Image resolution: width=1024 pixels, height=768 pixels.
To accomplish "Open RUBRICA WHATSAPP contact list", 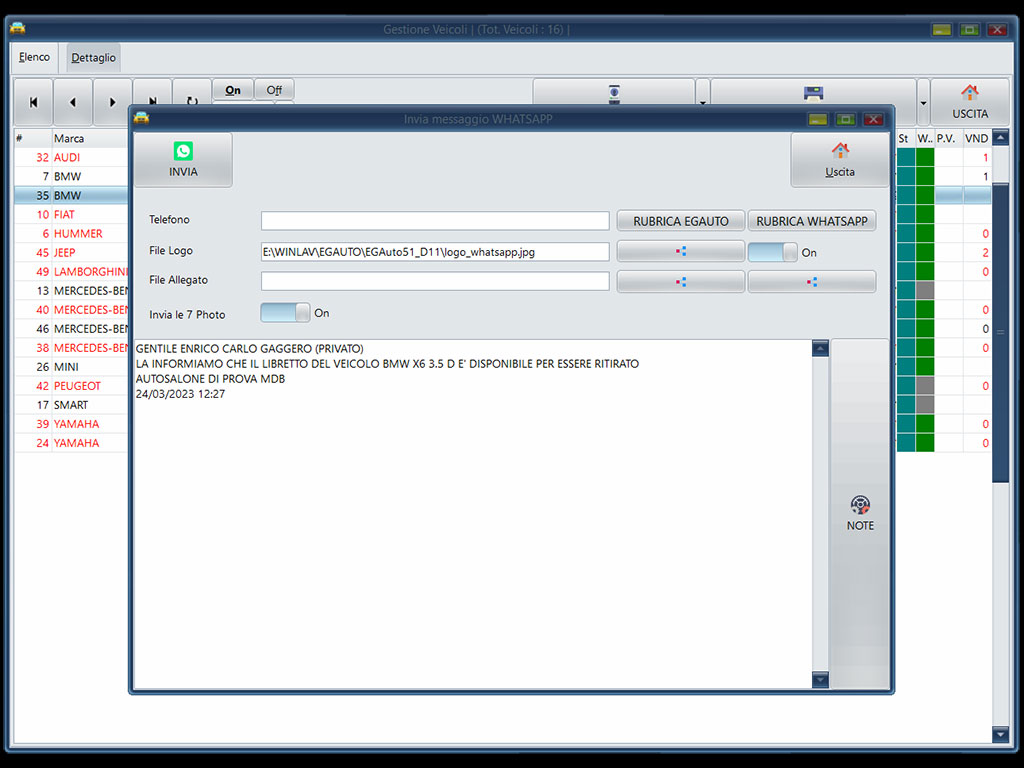I will coord(812,221).
